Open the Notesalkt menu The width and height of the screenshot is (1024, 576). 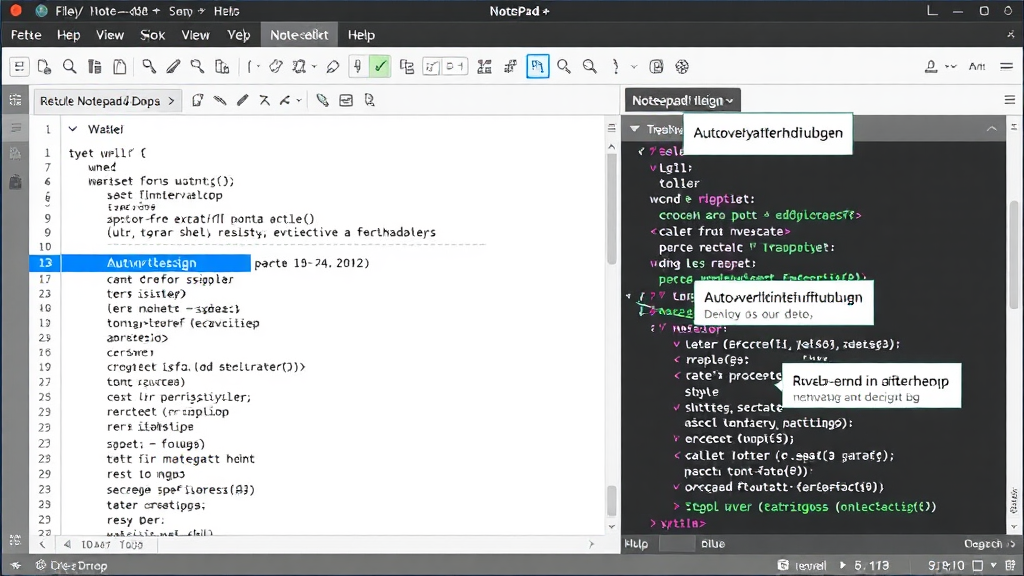[299, 35]
